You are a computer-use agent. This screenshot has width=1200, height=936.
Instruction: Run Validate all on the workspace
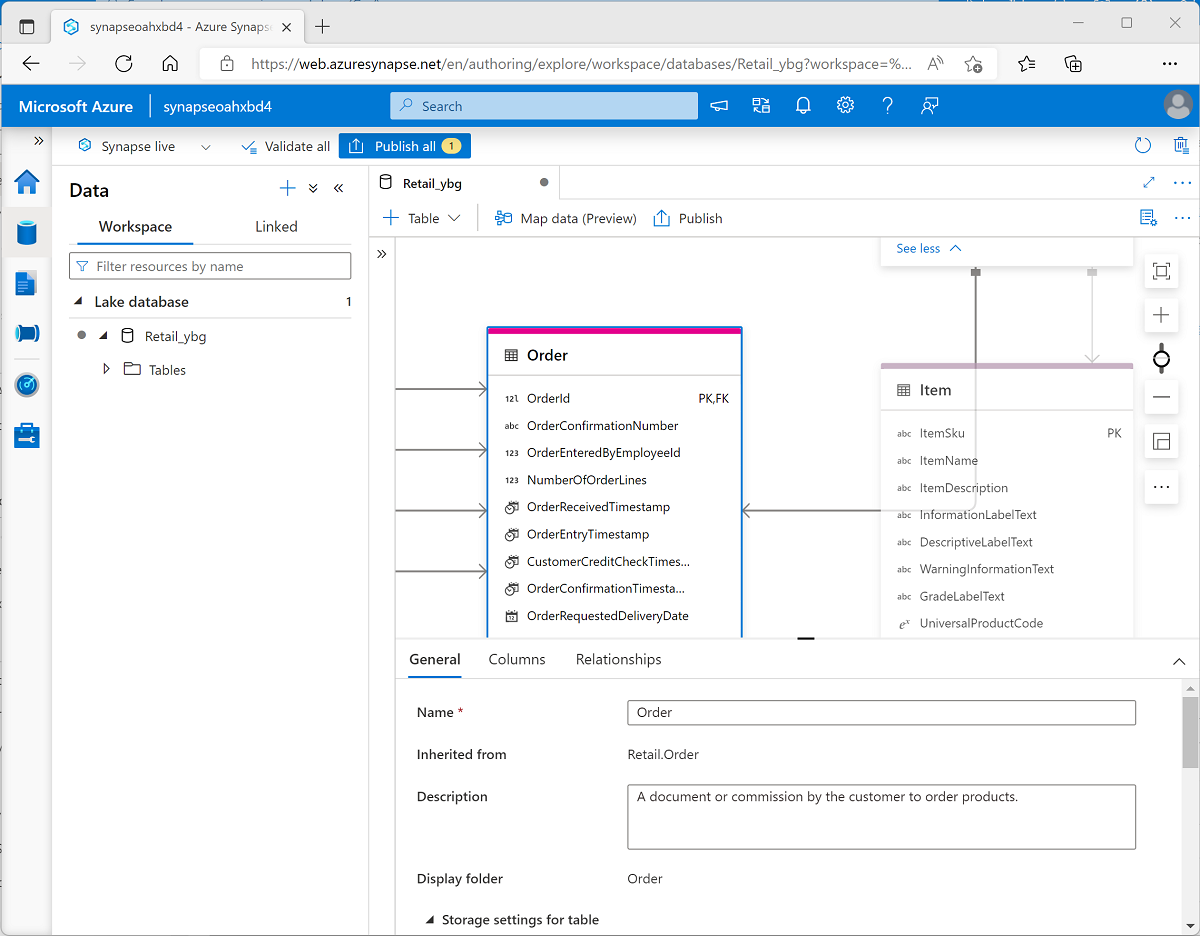285,146
